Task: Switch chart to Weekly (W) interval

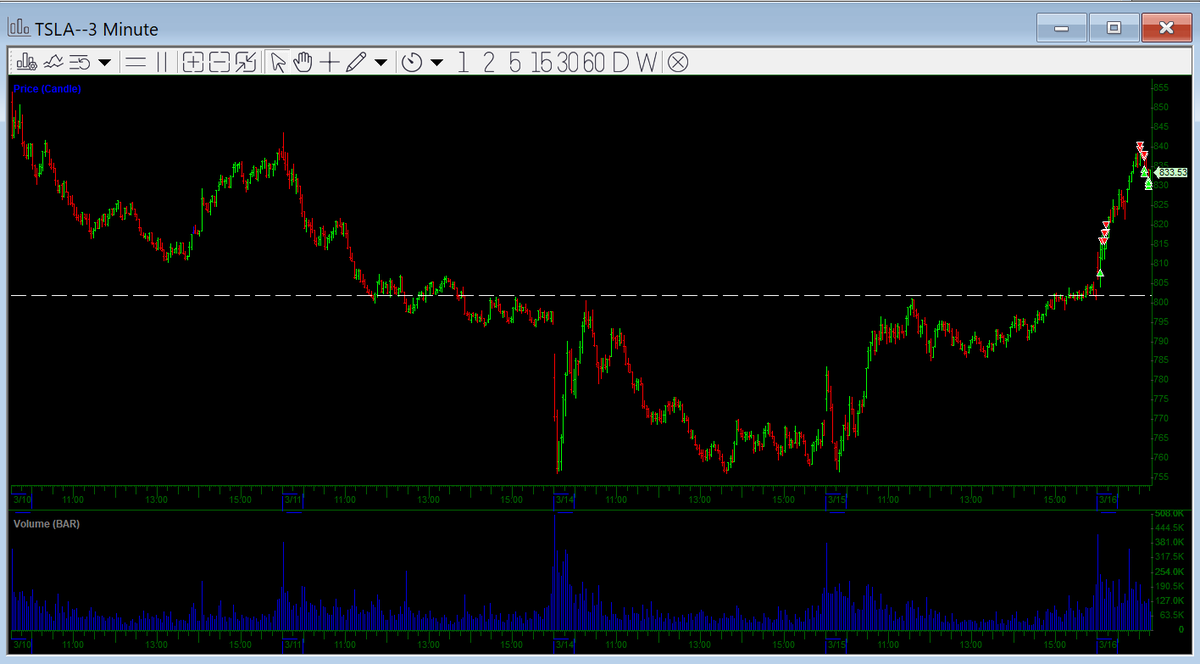Action: (646, 63)
